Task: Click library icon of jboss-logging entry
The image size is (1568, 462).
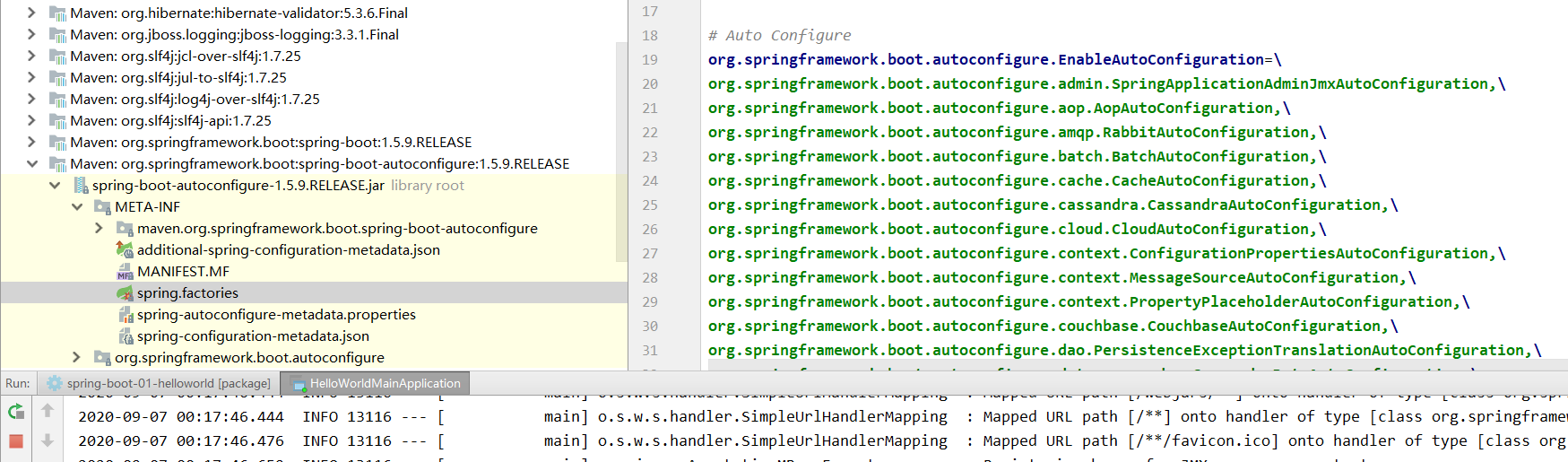Action: pos(57,35)
